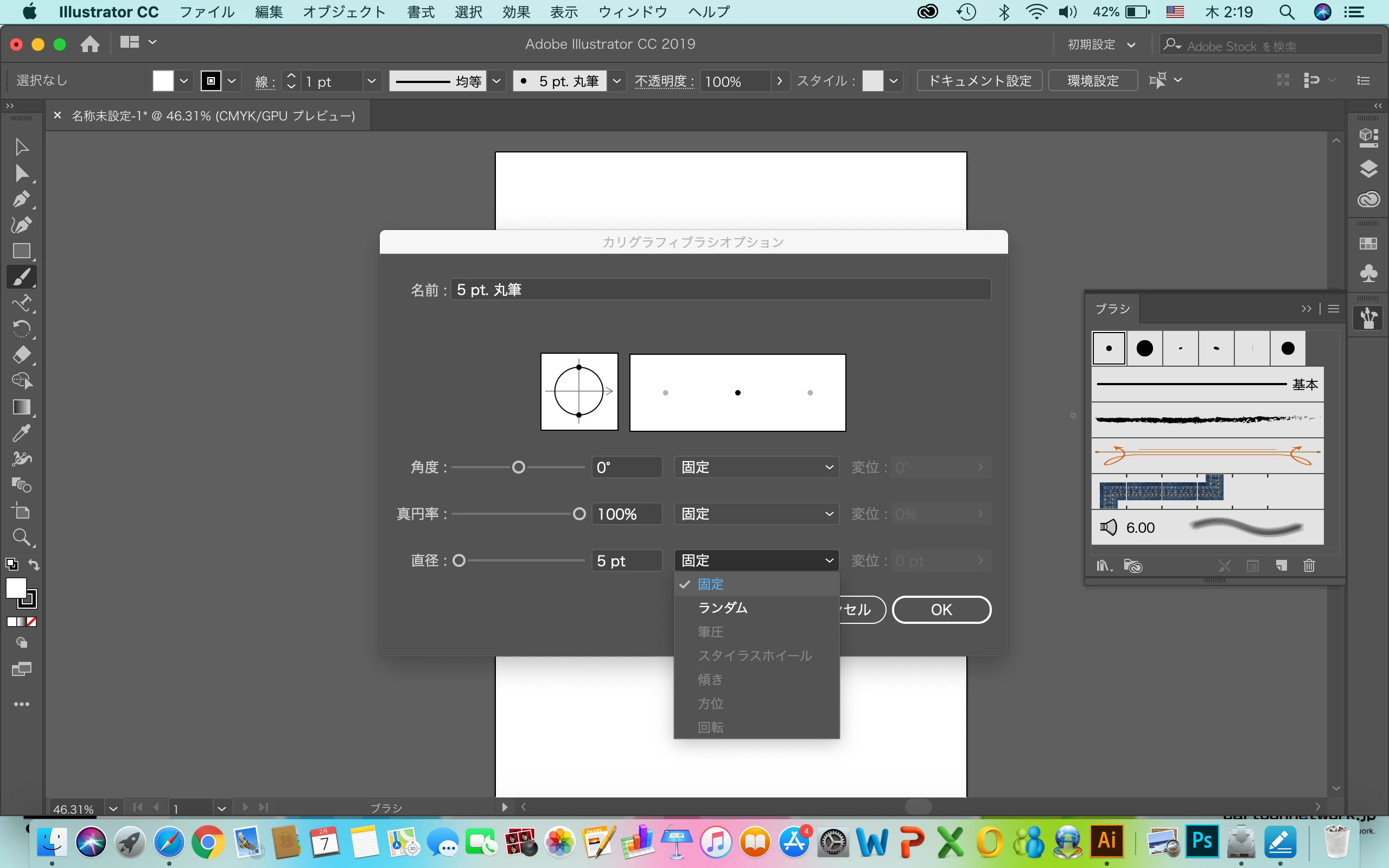Select the Eyedropper tool
The height and width of the screenshot is (868, 1389).
point(21,433)
